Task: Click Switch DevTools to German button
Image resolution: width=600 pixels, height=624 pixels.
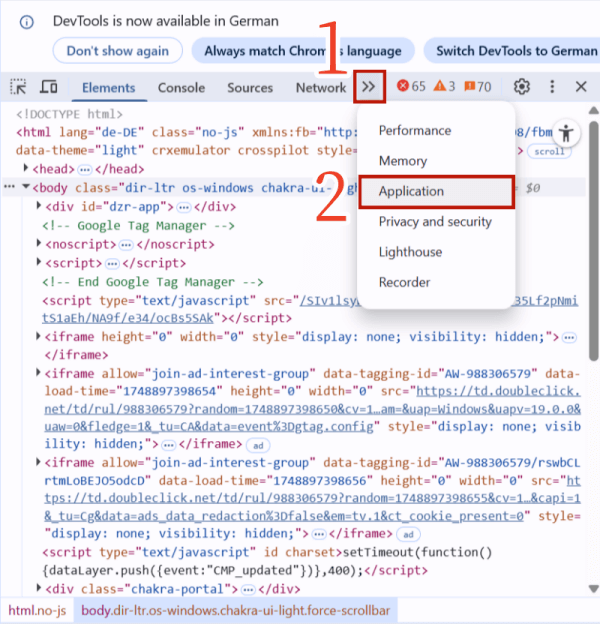Action: 513,51
